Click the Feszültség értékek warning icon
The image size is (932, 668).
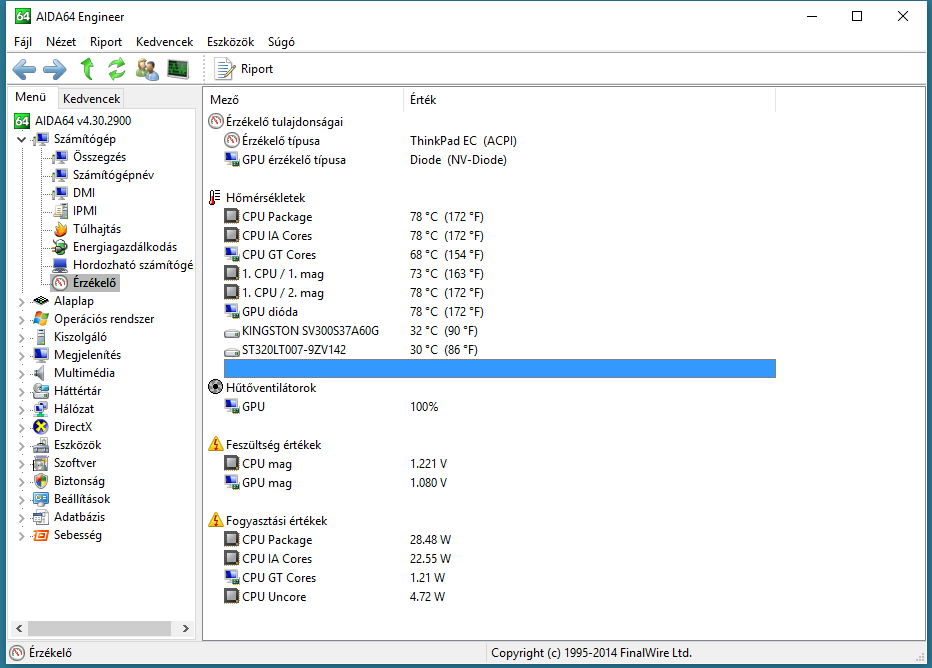[215, 445]
